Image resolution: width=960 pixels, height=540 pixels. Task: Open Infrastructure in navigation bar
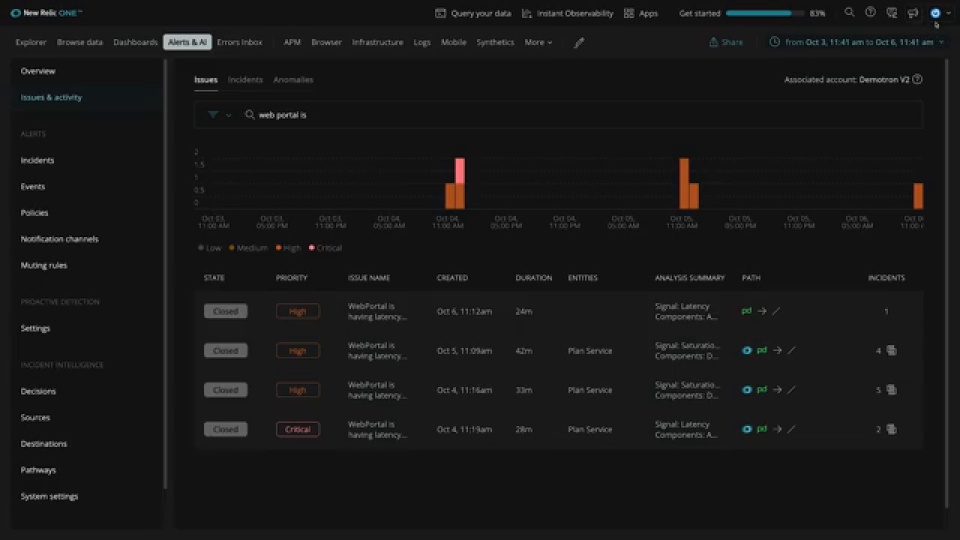[x=377, y=42]
